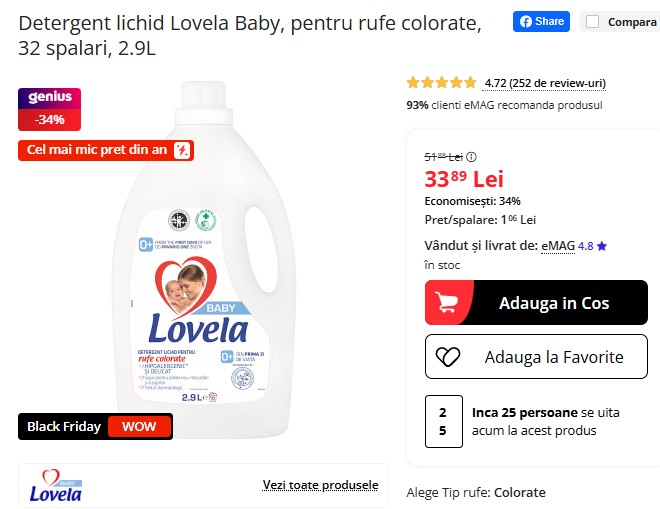Click the purple seller rating star

pyautogui.click(x=602, y=245)
